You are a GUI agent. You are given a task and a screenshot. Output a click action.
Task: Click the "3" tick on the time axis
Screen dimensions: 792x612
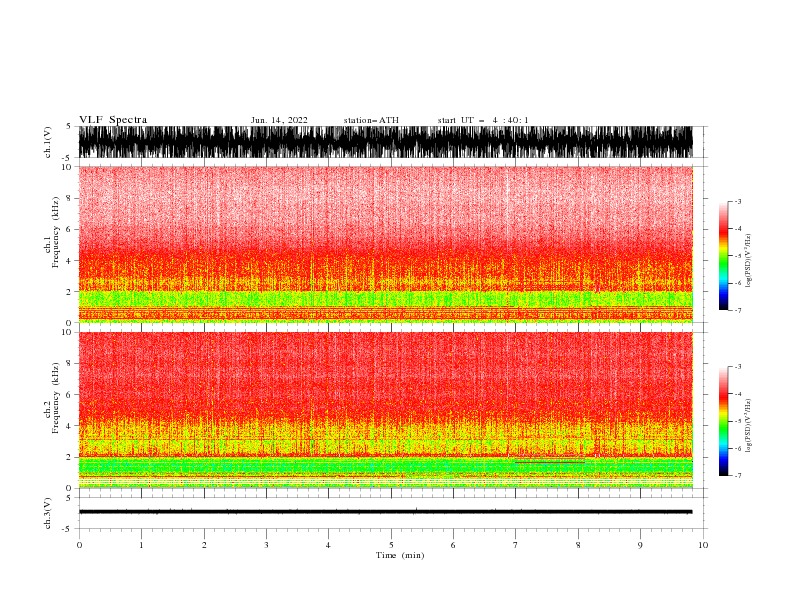pos(266,545)
